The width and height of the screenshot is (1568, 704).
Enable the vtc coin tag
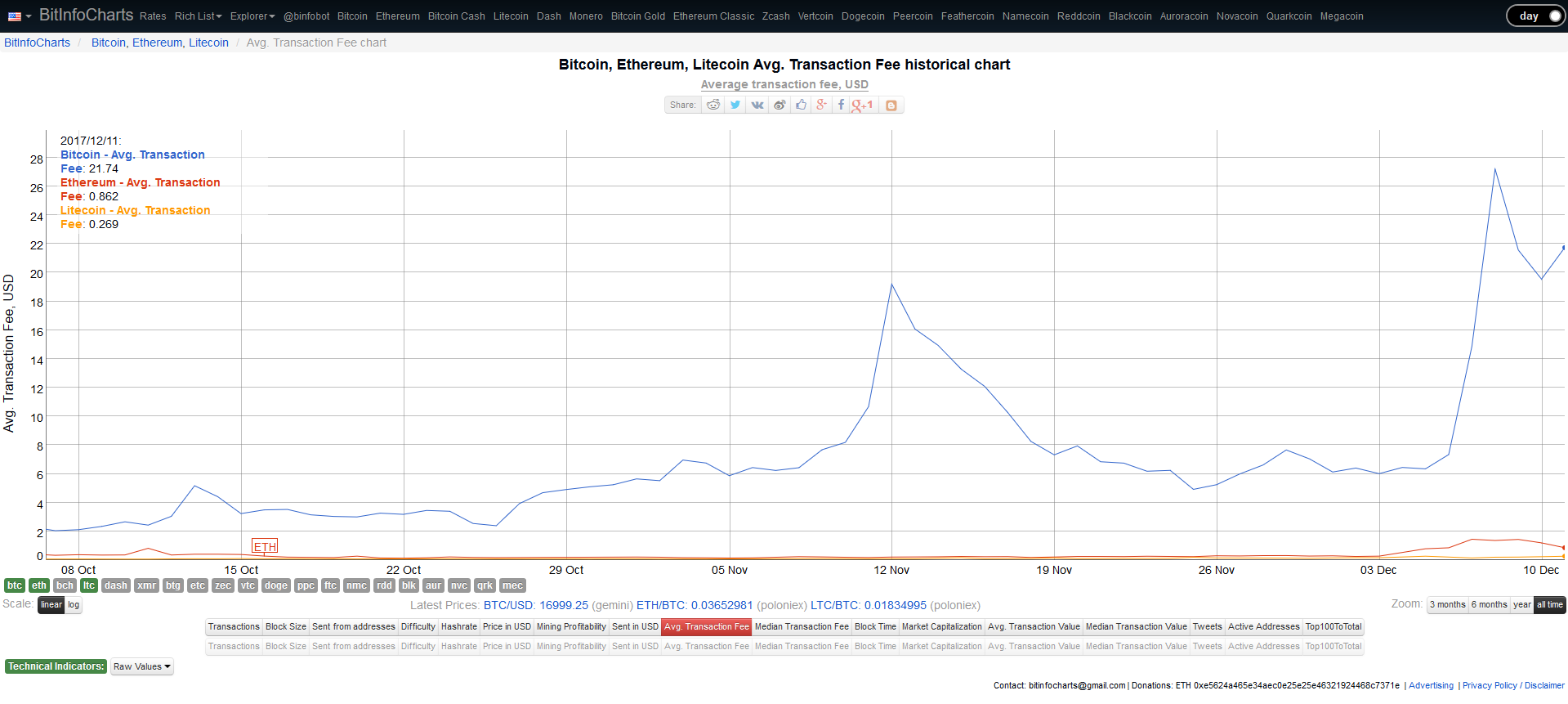point(248,585)
